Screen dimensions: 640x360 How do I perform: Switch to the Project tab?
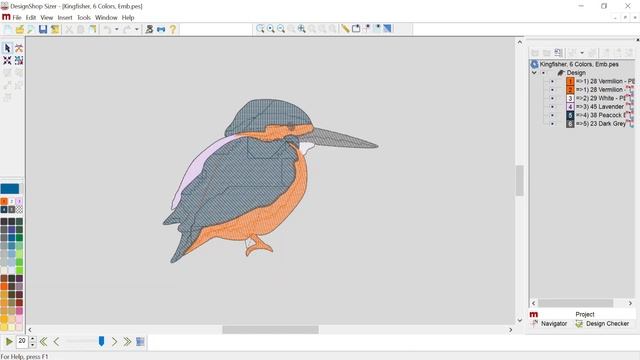584,314
